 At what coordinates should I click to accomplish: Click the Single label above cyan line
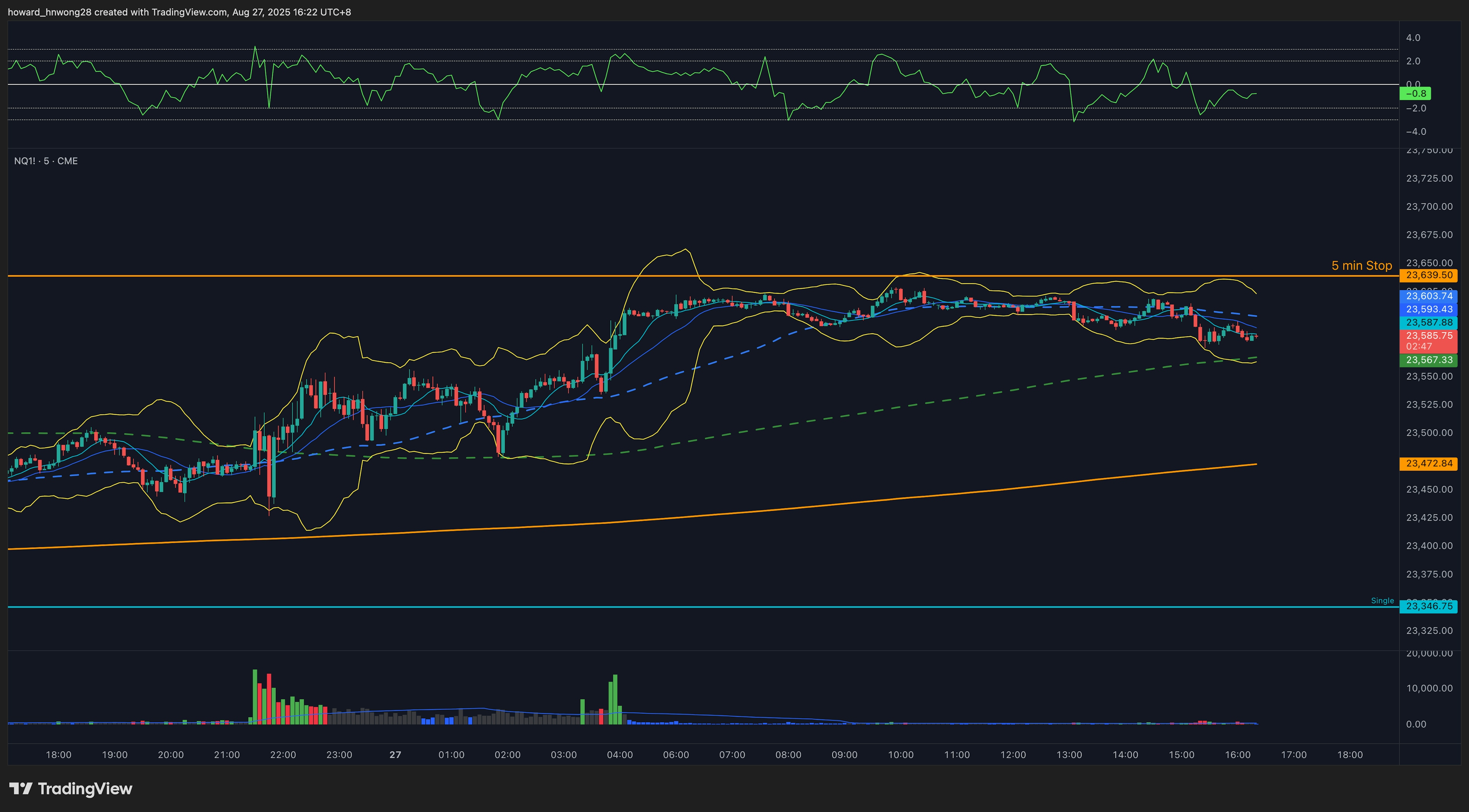click(1382, 600)
